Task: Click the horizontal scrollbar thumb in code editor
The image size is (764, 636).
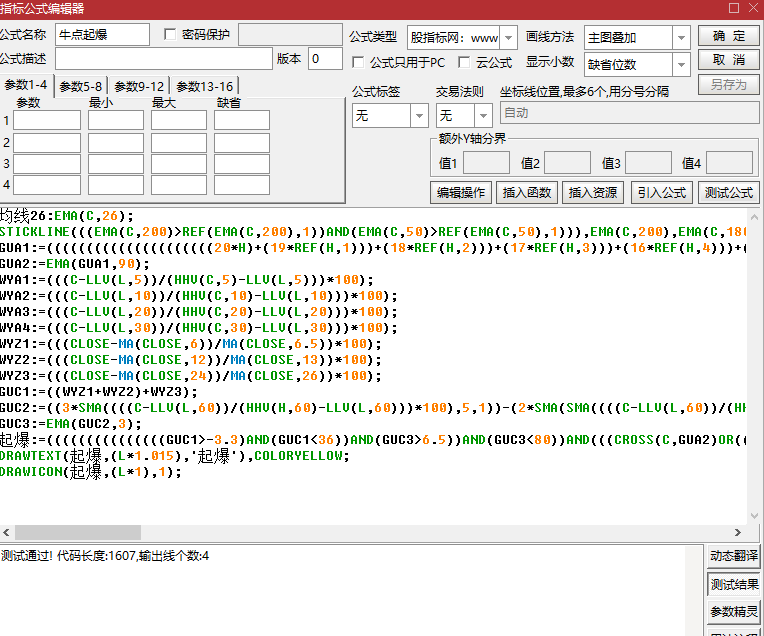Action: 78,532
